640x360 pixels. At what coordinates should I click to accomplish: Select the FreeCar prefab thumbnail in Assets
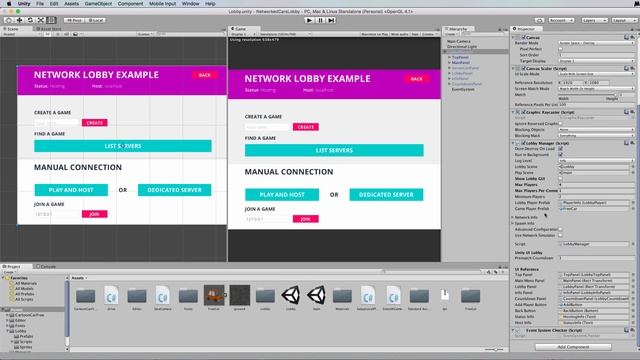coord(214,296)
